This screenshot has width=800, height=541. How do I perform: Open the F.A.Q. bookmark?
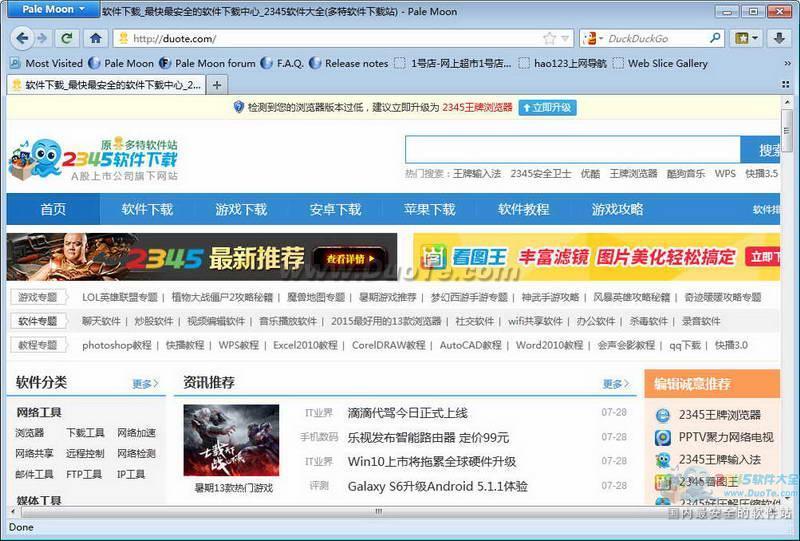(x=282, y=63)
